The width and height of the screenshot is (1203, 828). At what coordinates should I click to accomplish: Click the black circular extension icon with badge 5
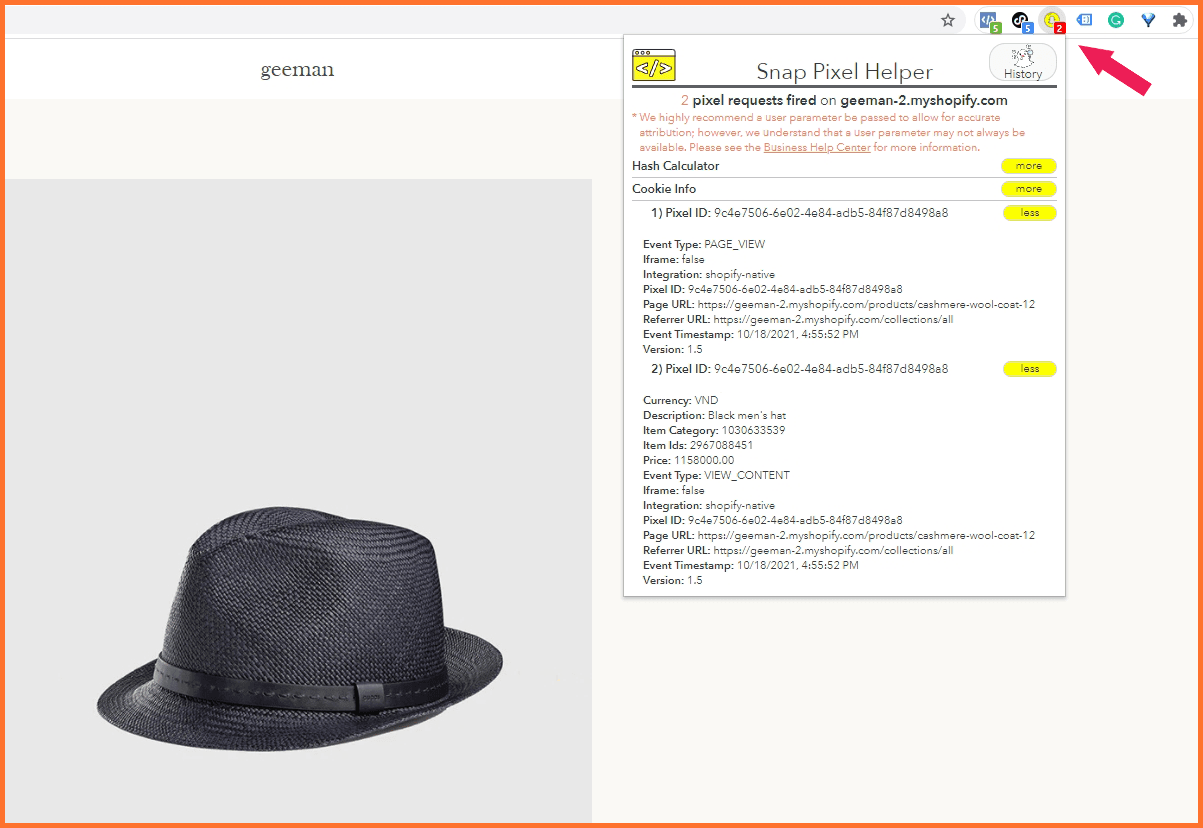click(x=1020, y=20)
